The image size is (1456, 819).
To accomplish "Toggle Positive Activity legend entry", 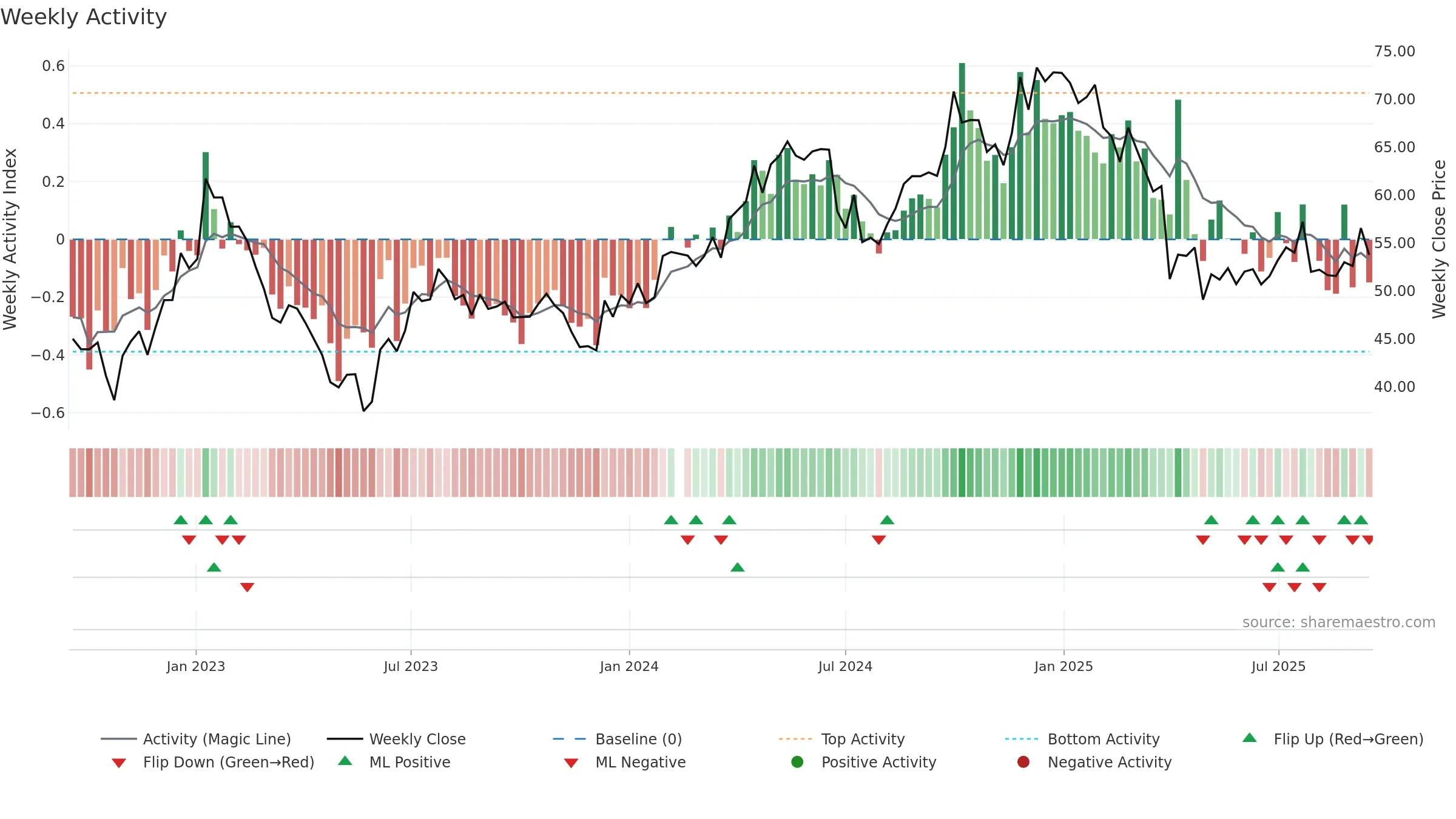I will tap(864, 762).
